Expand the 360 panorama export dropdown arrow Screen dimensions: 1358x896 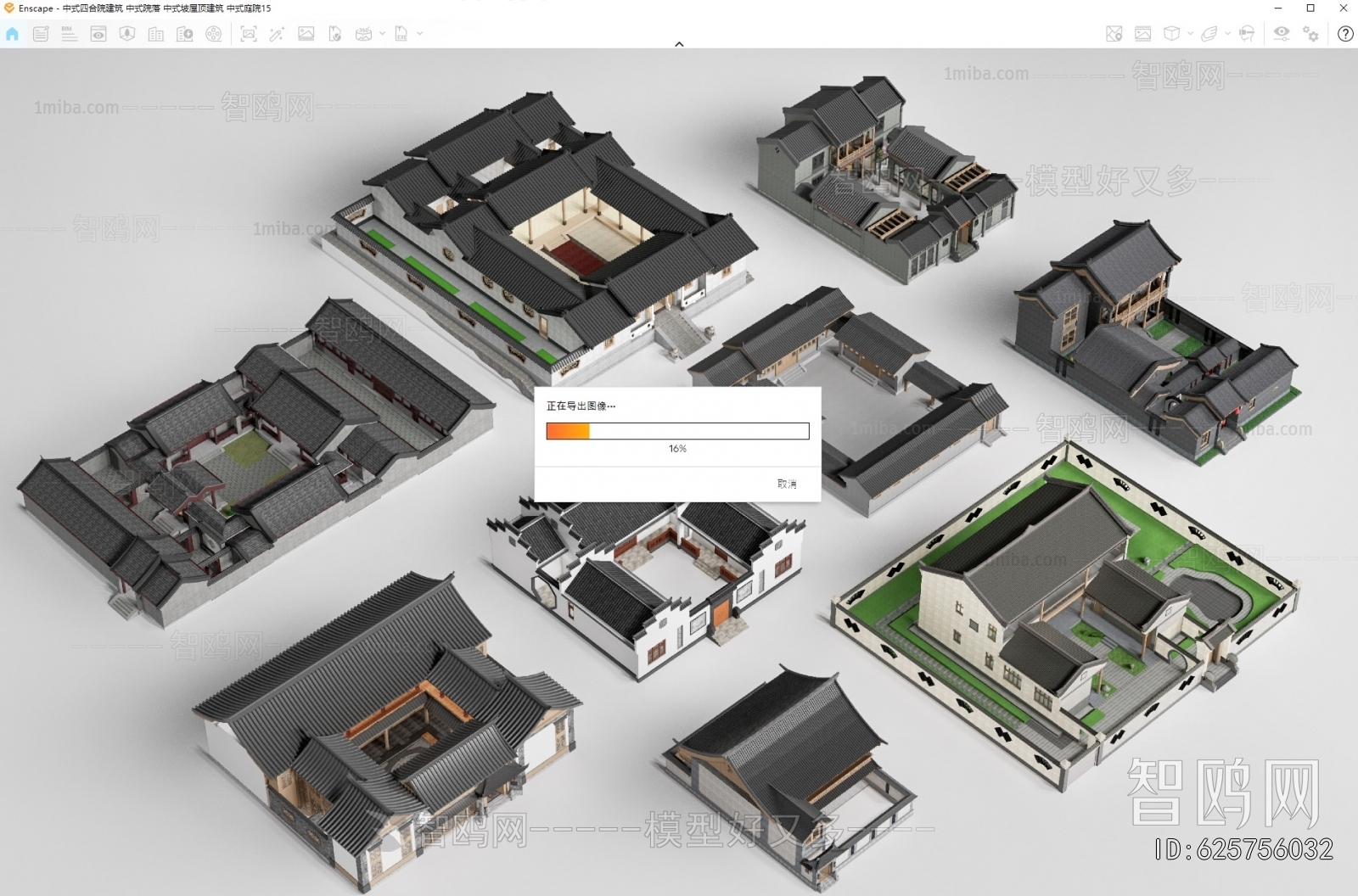point(382,34)
